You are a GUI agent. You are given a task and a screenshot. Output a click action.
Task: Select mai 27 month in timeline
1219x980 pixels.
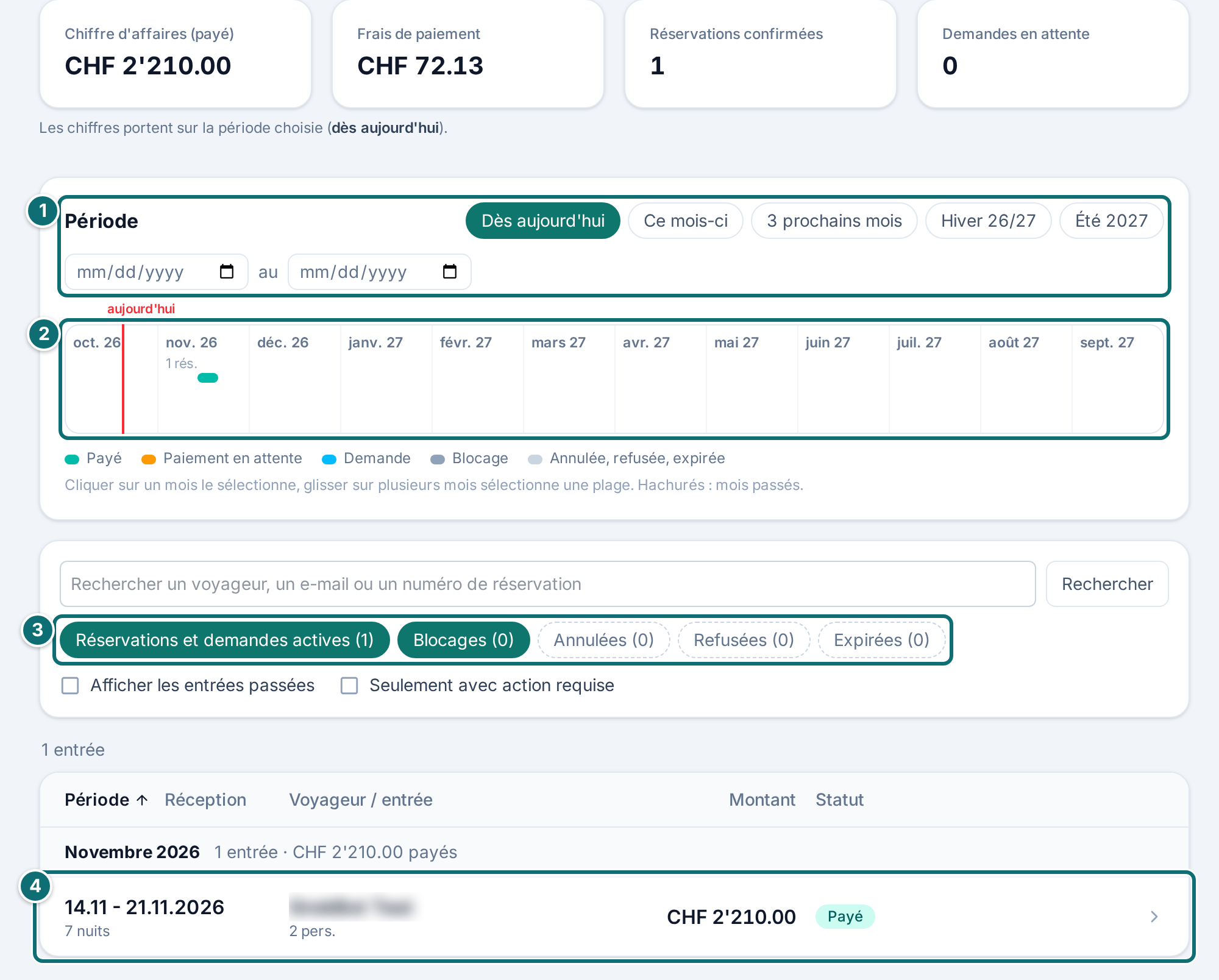tap(752, 379)
